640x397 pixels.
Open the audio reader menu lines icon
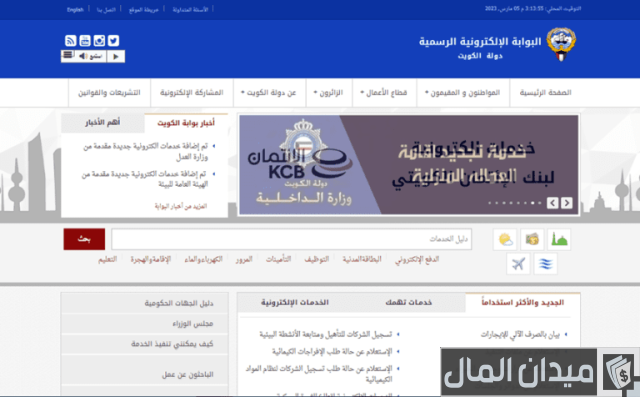[68, 55]
